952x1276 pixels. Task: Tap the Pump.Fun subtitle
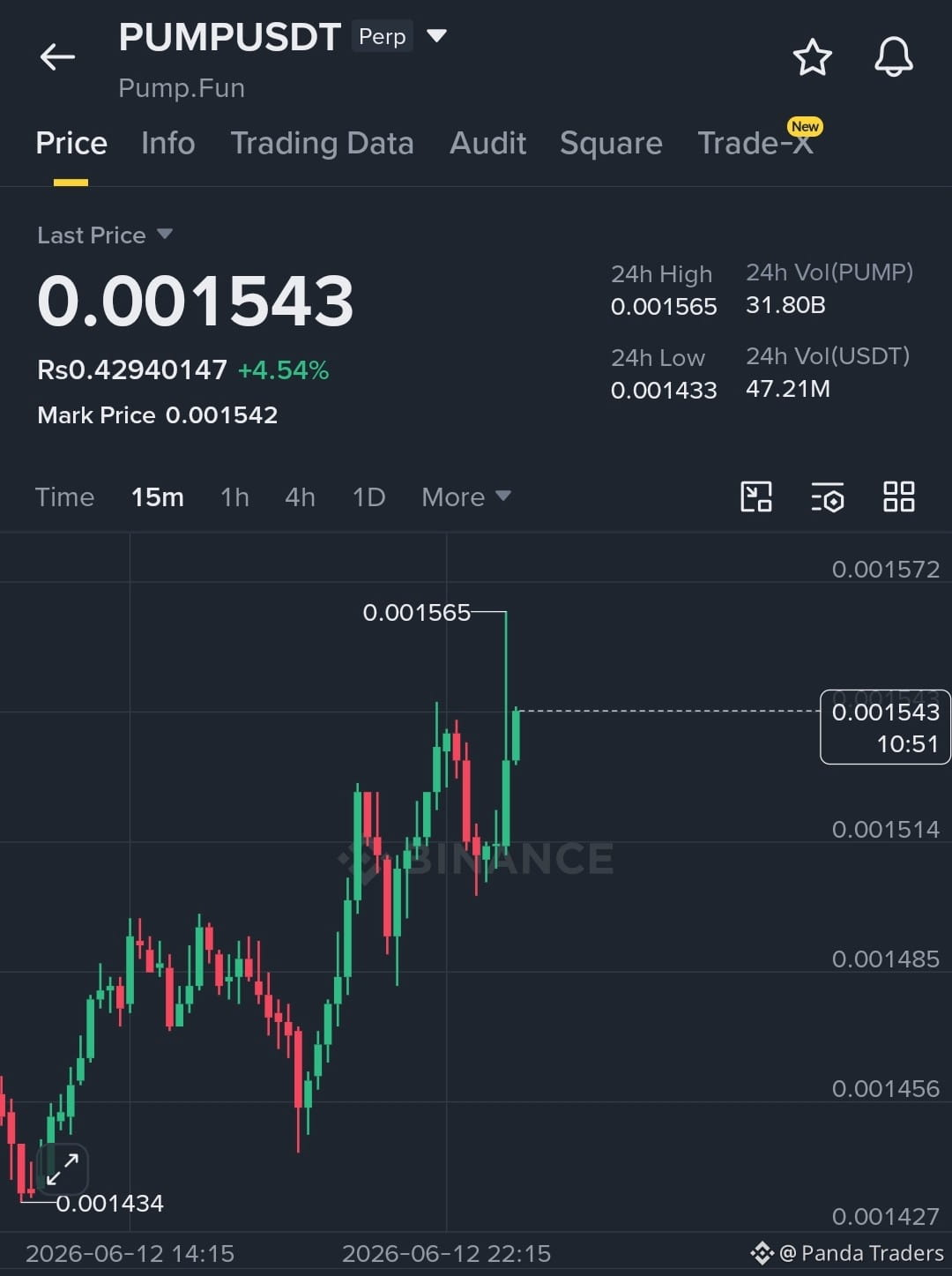point(182,88)
